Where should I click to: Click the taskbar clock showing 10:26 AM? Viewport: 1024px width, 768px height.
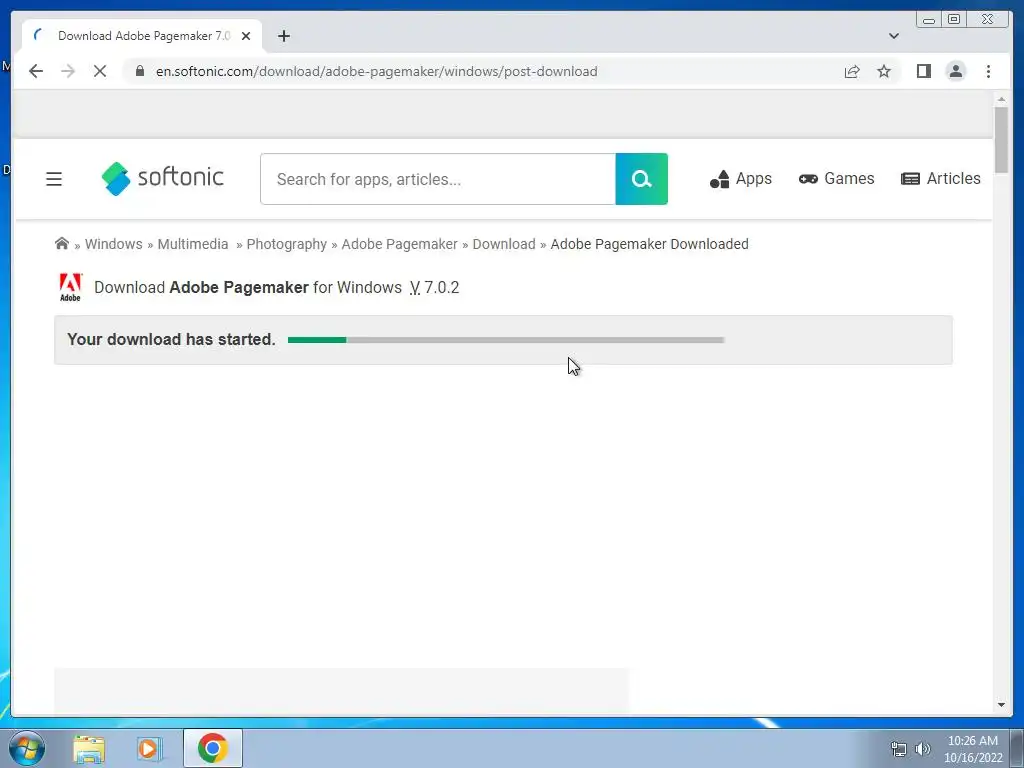[x=972, y=749]
